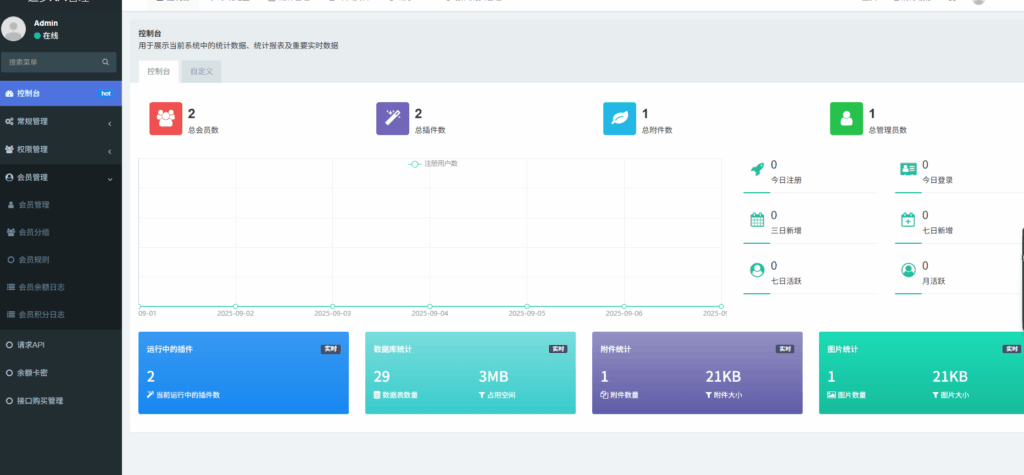Go to 接口购买管理 in the sidebar
1024x475 pixels.
click(x=41, y=401)
